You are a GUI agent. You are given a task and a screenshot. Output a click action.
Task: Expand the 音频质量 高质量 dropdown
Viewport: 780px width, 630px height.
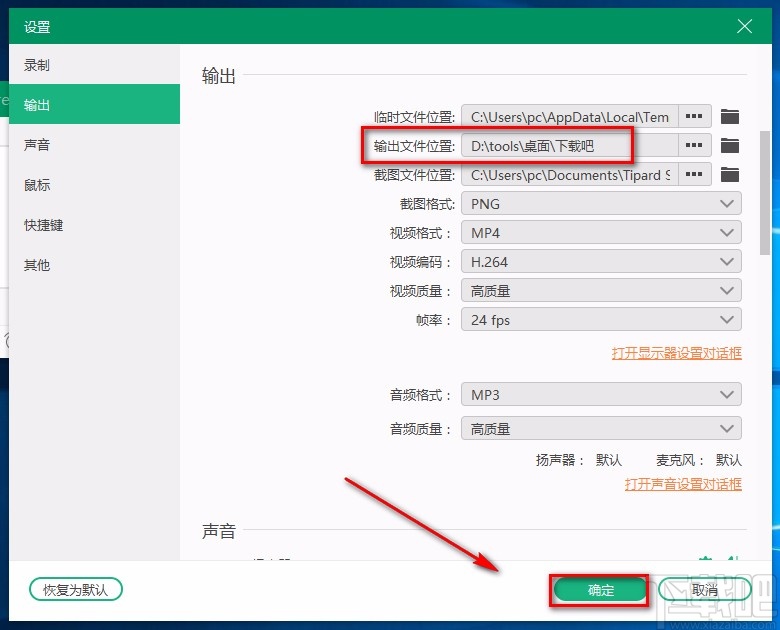(601, 428)
